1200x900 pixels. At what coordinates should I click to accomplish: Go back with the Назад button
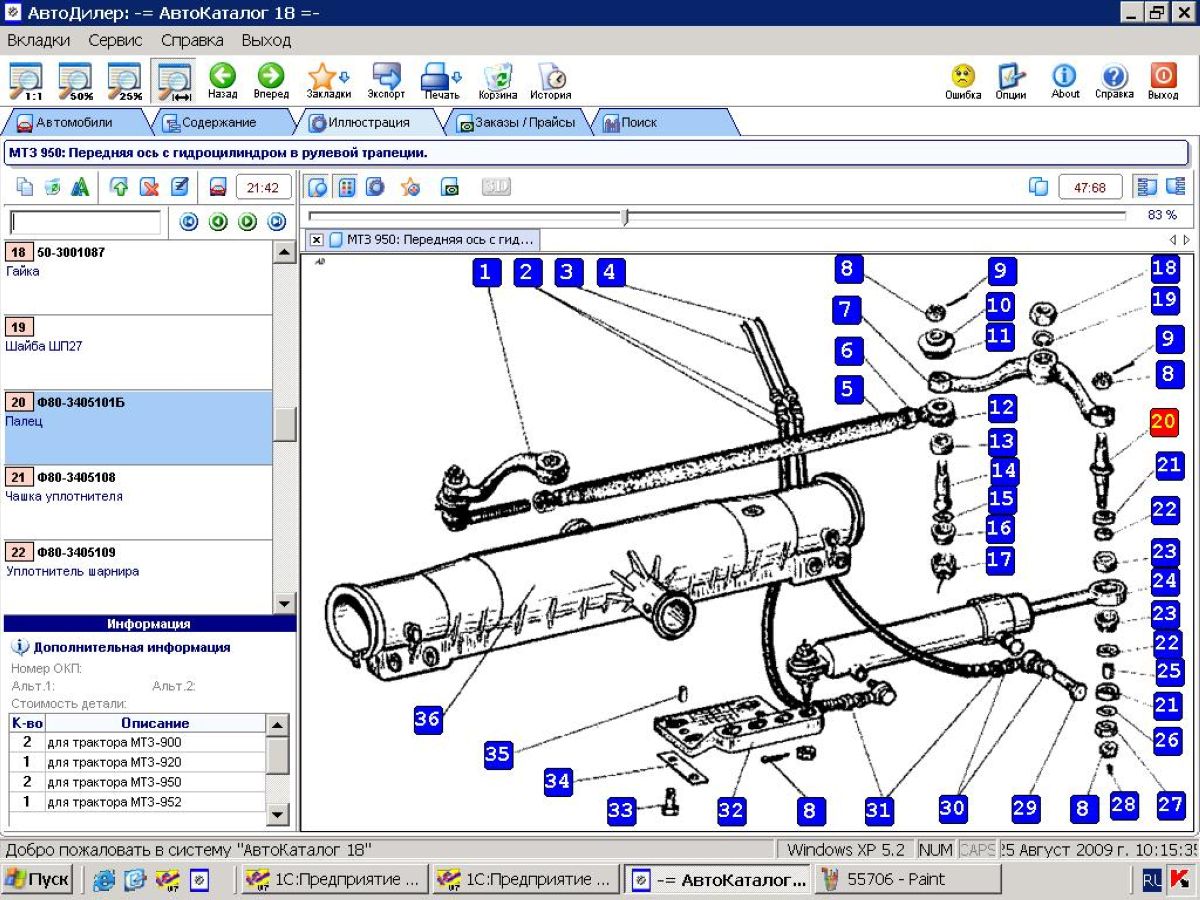(223, 82)
